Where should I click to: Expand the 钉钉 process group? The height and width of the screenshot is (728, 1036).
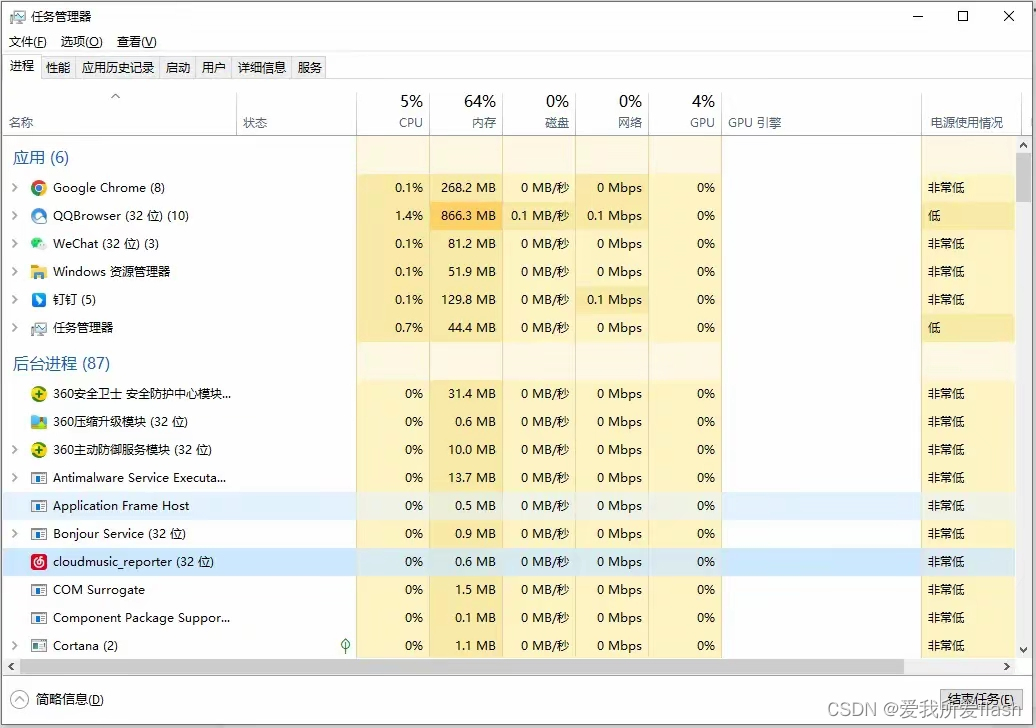coord(15,299)
